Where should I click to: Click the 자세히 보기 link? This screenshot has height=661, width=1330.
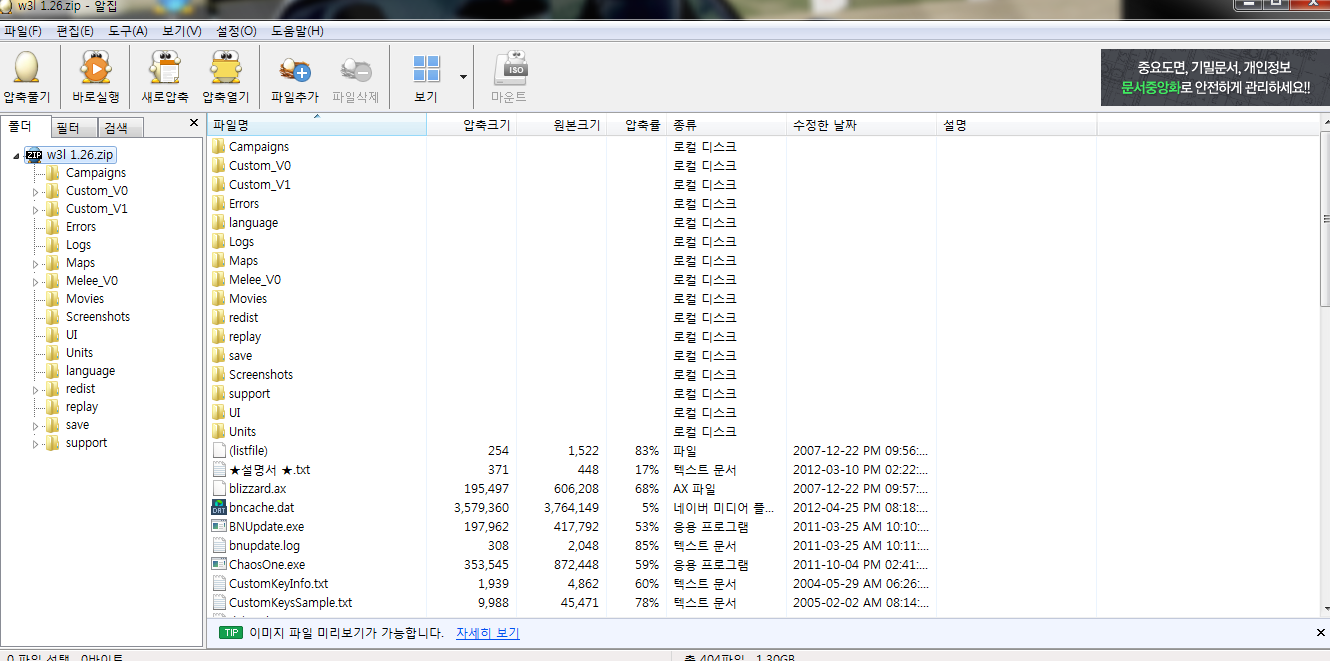[x=487, y=633]
